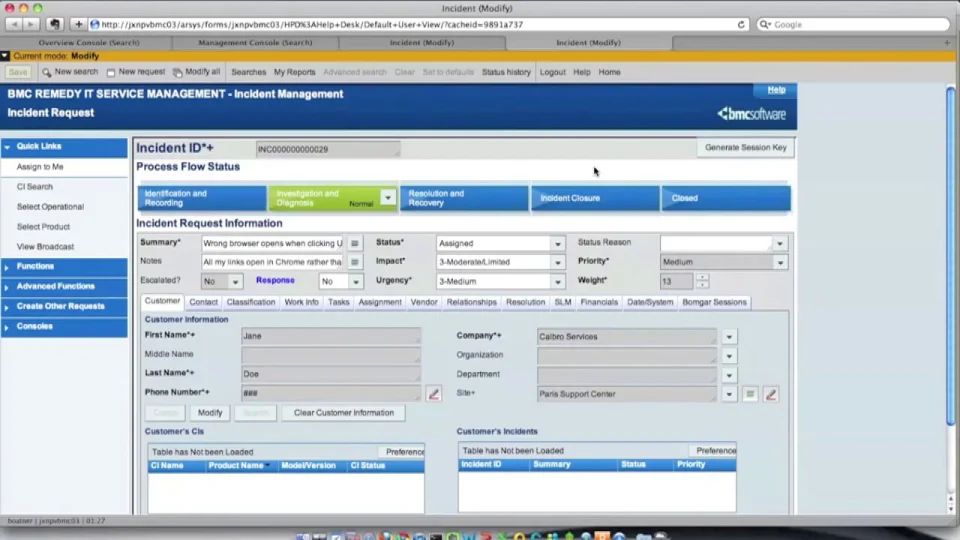Open the View Broadcast quick link
This screenshot has width=960, height=540.
click(x=45, y=247)
